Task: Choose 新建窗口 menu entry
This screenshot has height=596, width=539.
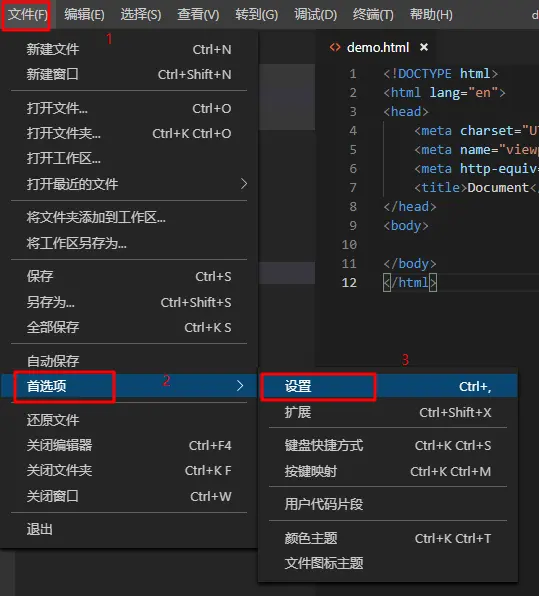Action: pos(129,74)
